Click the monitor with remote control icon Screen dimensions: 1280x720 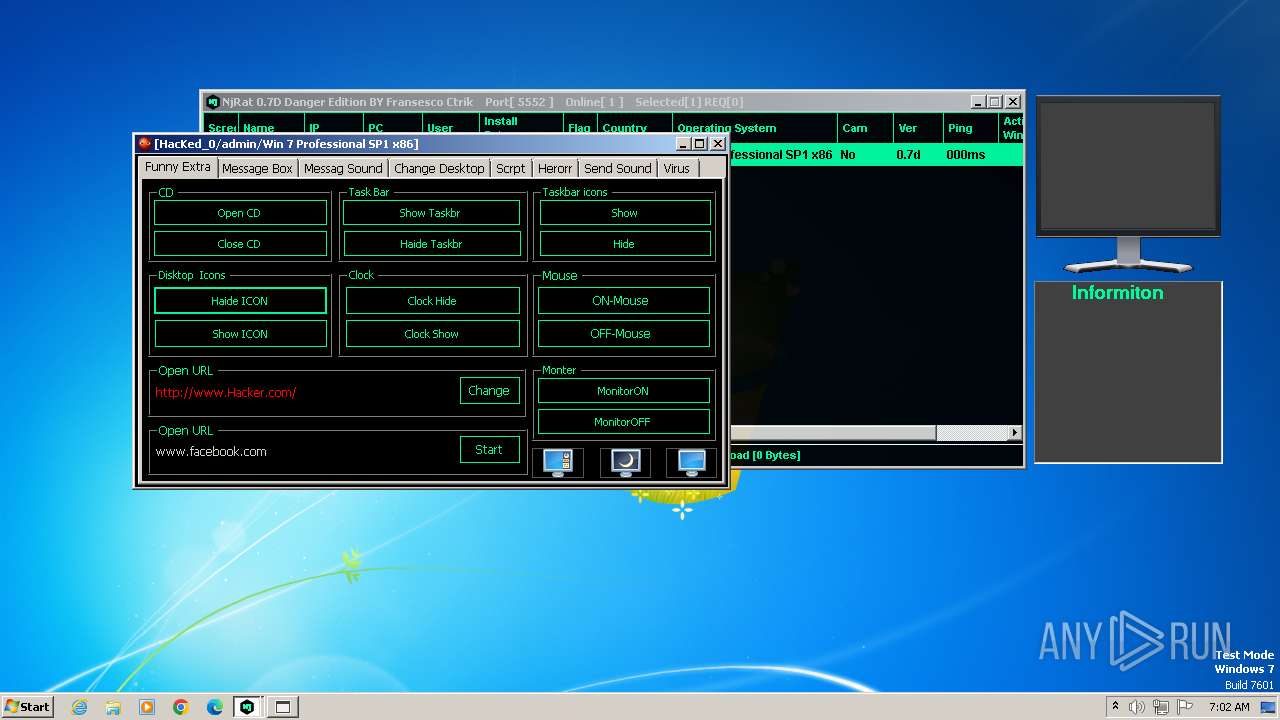click(558, 462)
